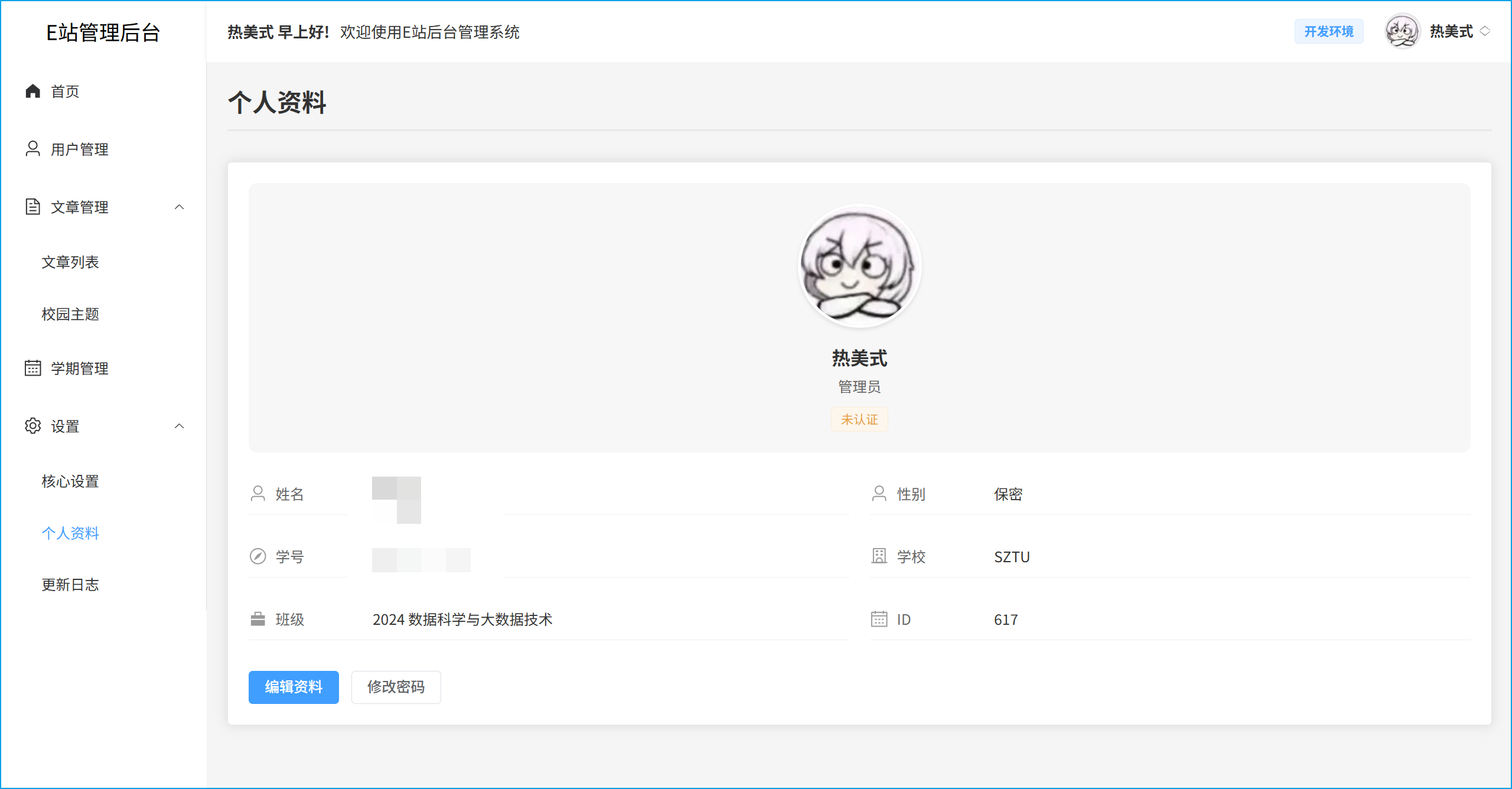Image resolution: width=1512 pixels, height=789 pixels.
Task: Open 文章列表 in the sidebar
Action: tap(70, 262)
